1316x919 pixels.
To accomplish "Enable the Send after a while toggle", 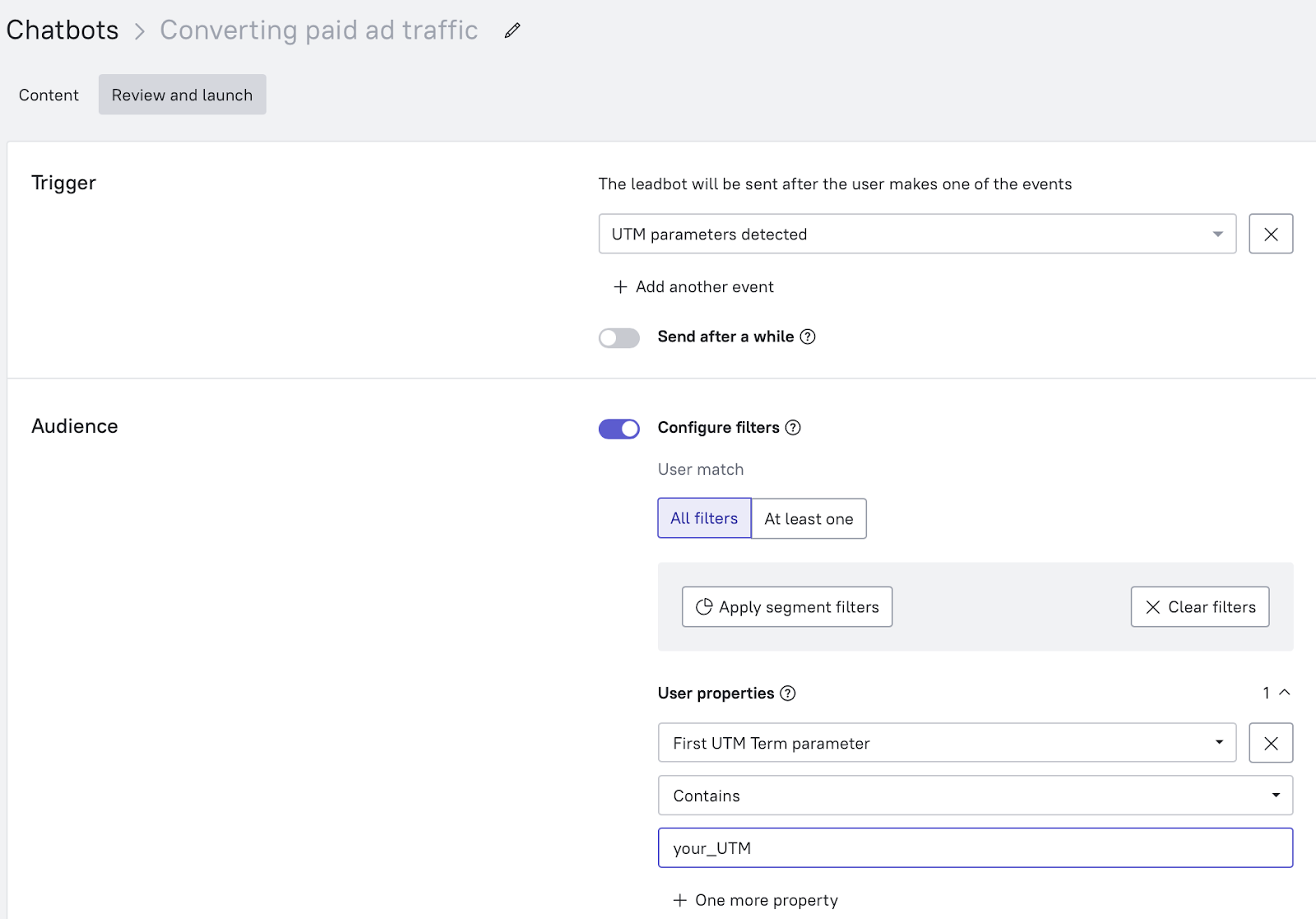I will click(x=619, y=338).
